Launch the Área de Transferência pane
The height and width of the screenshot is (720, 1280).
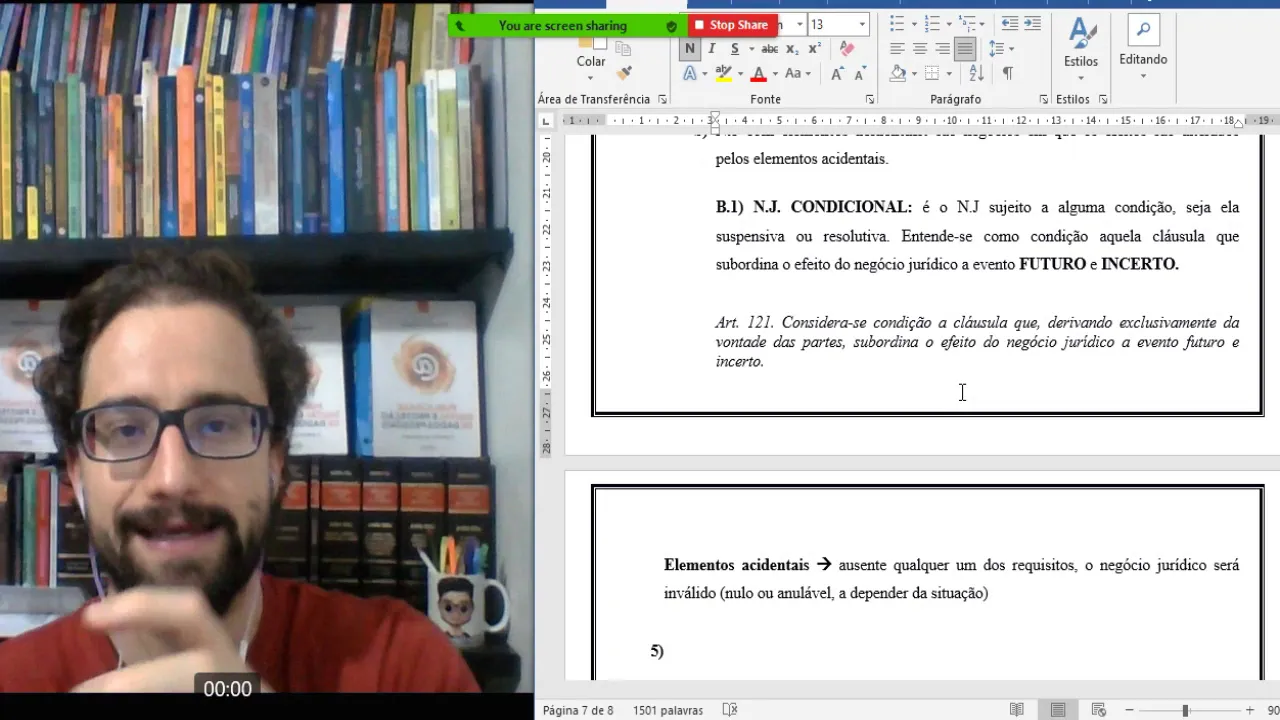[x=662, y=100]
